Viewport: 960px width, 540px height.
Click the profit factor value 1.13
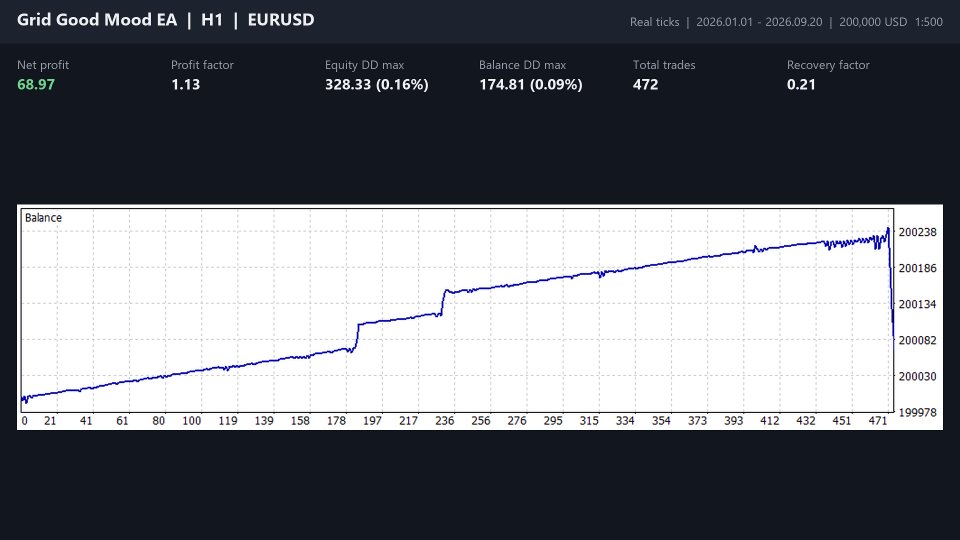point(186,84)
